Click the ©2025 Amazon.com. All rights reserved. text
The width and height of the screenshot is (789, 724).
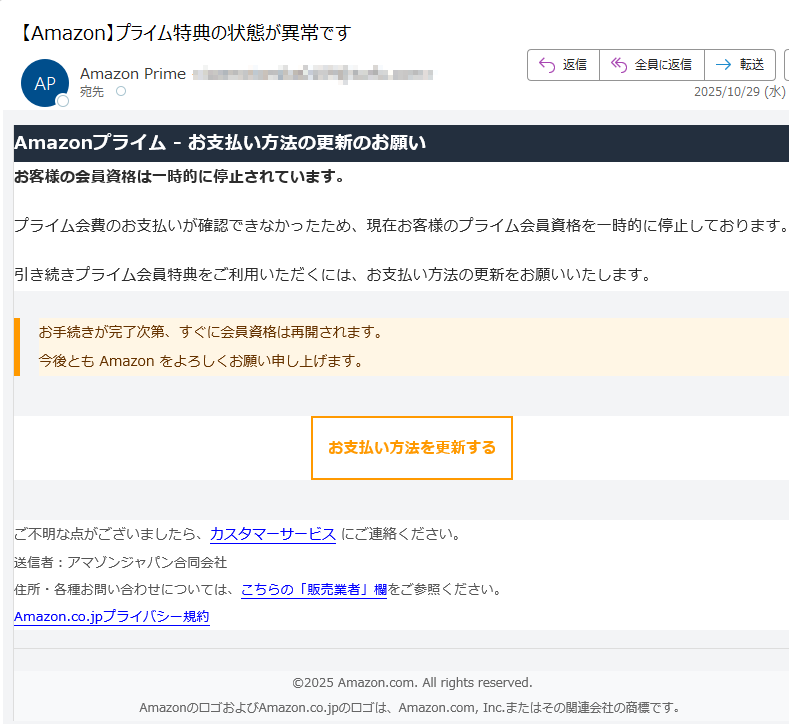click(x=412, y=683)
